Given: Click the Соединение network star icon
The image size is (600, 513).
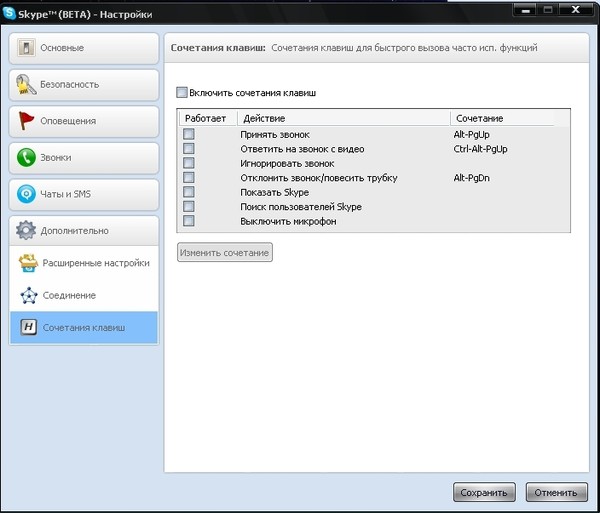Looking at the screenshot, I should coord(29,295).
